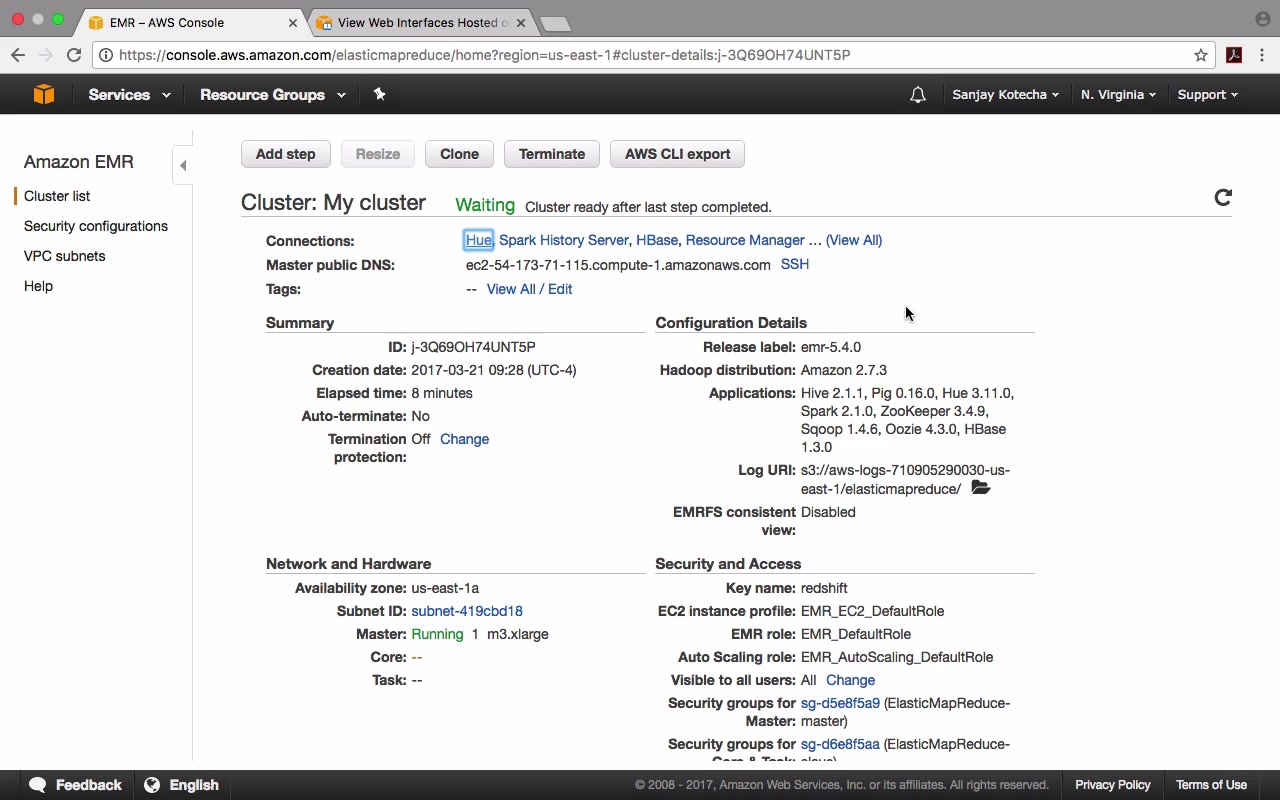Switch to the EMR – AWS Console tab
This screenshot has width=1280, height=800.
pyautogui.click(x=190, y=22)
